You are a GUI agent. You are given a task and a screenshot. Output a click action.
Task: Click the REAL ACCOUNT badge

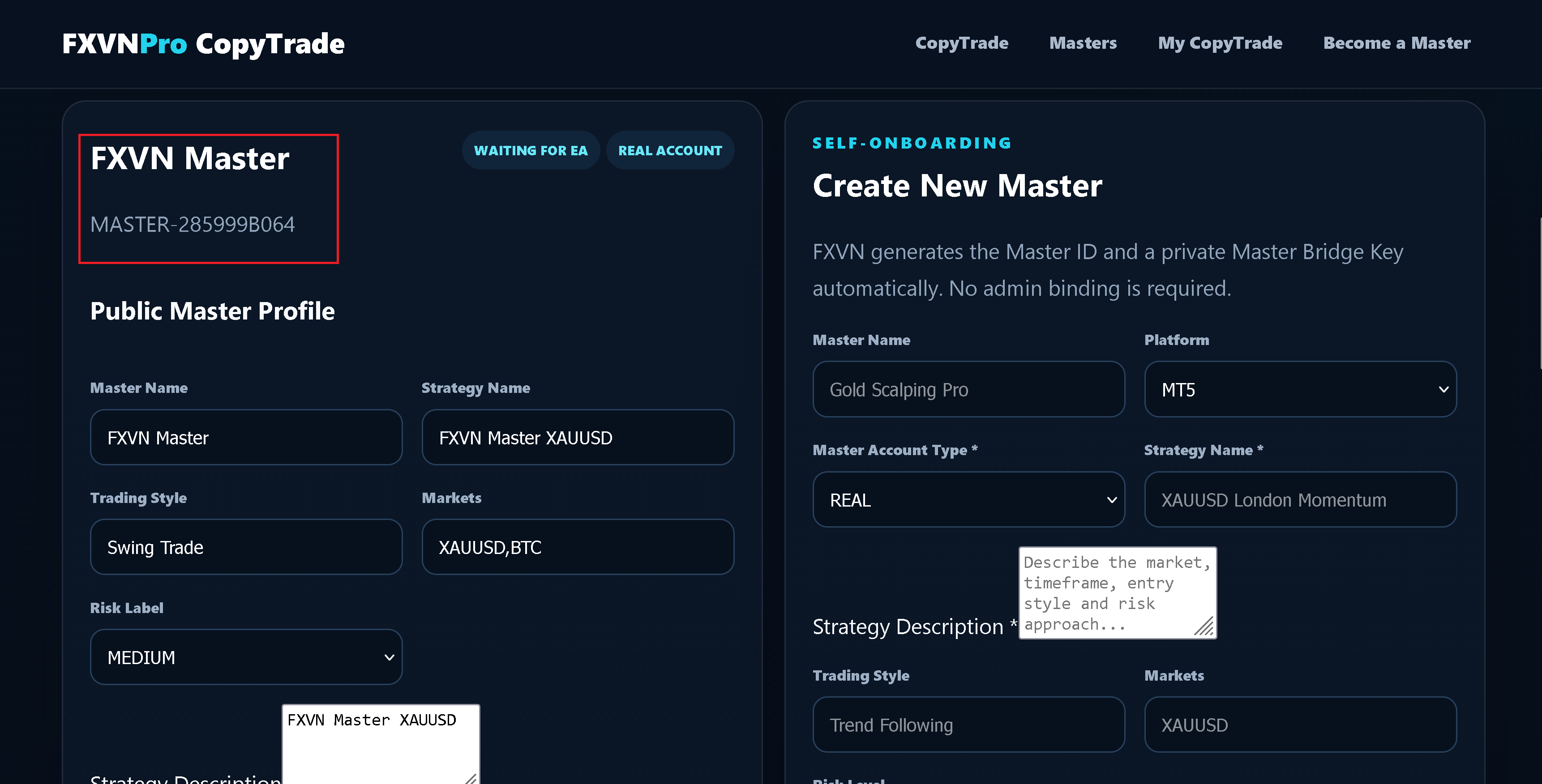[670, 150]
